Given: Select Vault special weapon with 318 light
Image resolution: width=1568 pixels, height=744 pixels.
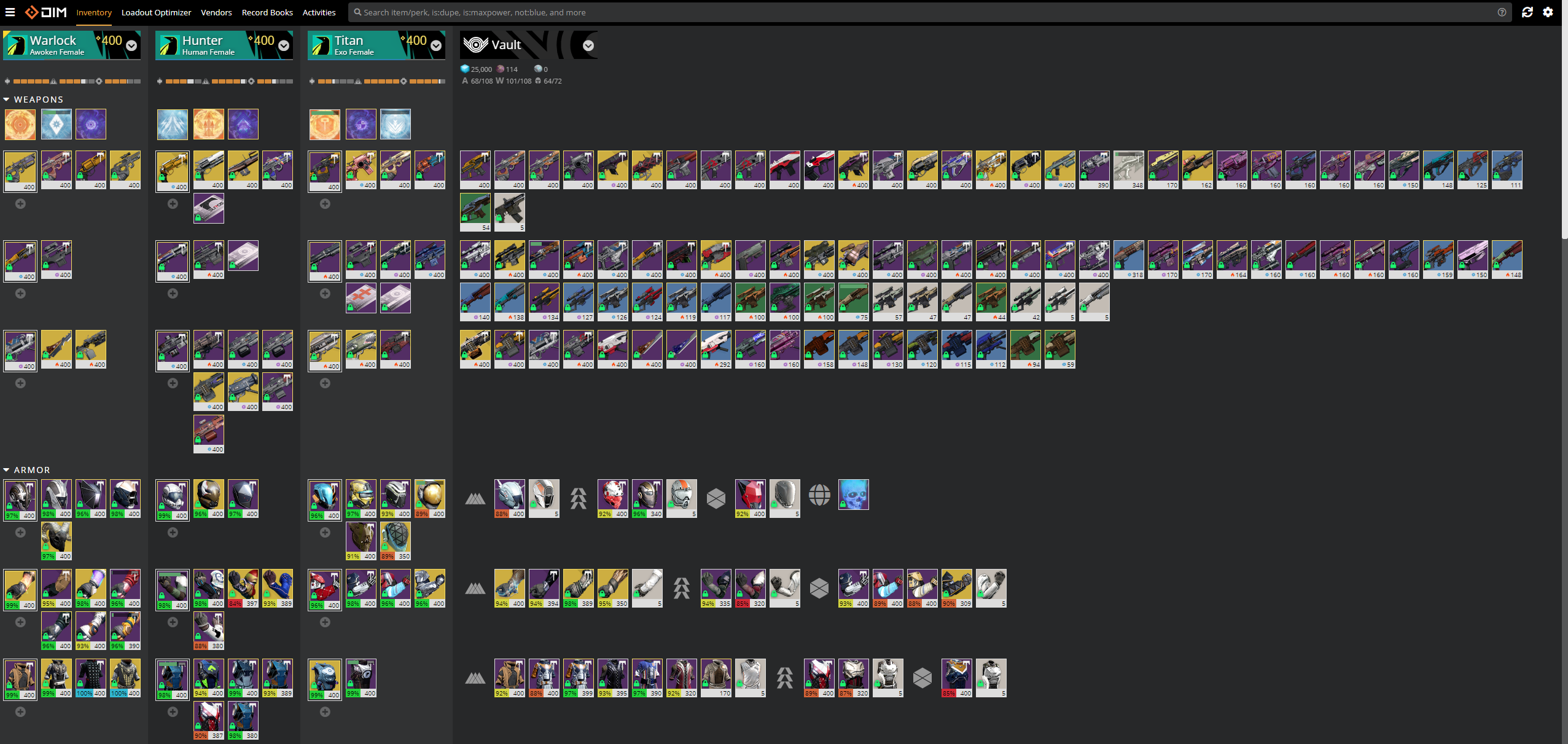Looking at the screenshot, I should pyautogui.click(x=1129, y=260).
